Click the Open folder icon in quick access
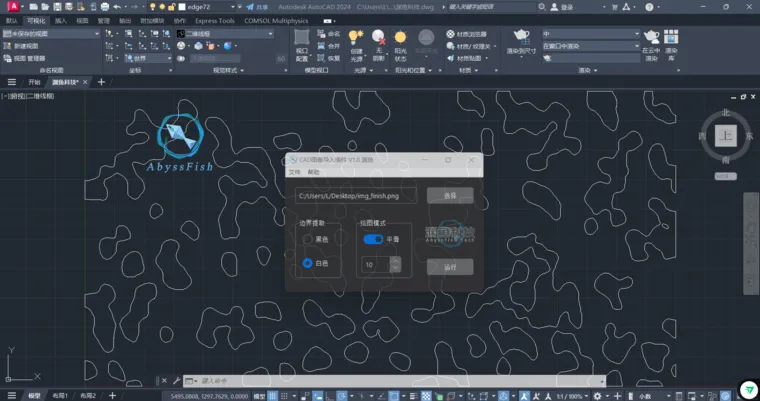Viewport: 760px width, 401px height. [x=45, y=7]
